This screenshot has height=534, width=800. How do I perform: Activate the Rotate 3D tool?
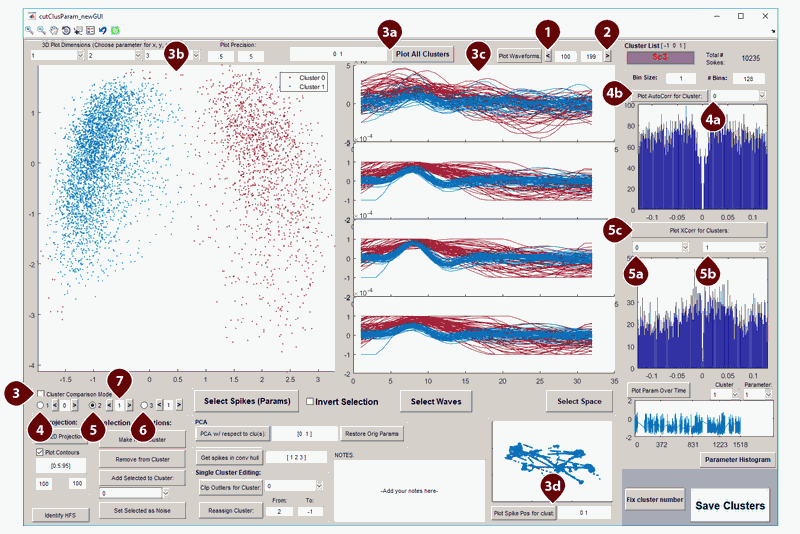pyautogui.click(x=65, y=31)
